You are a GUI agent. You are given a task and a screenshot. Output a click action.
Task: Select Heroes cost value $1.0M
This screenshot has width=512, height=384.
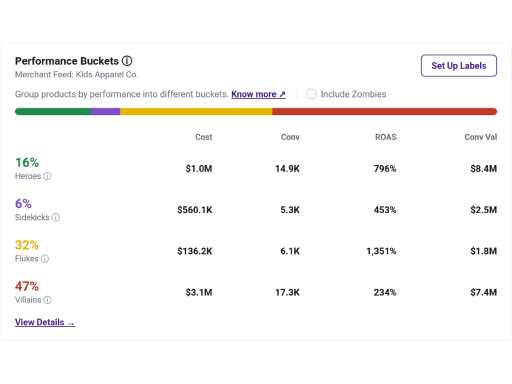[x=199, y=169]
